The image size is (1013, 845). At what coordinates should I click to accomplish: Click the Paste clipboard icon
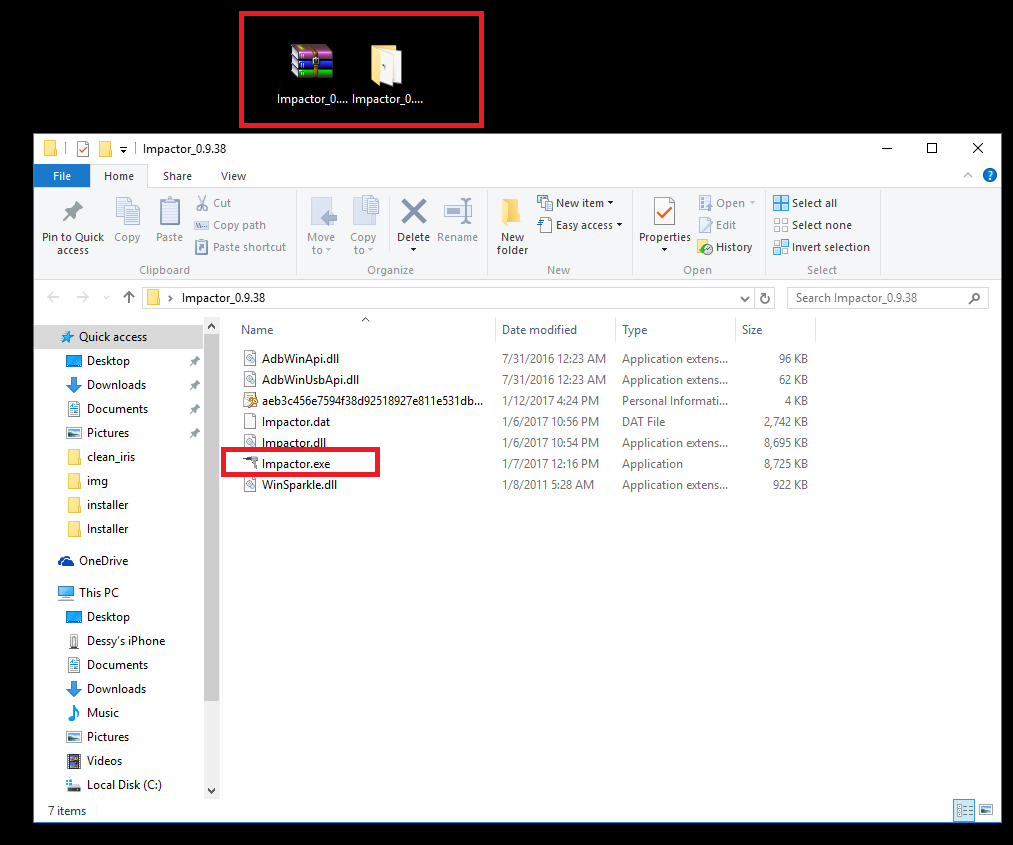tap(169, 212)
